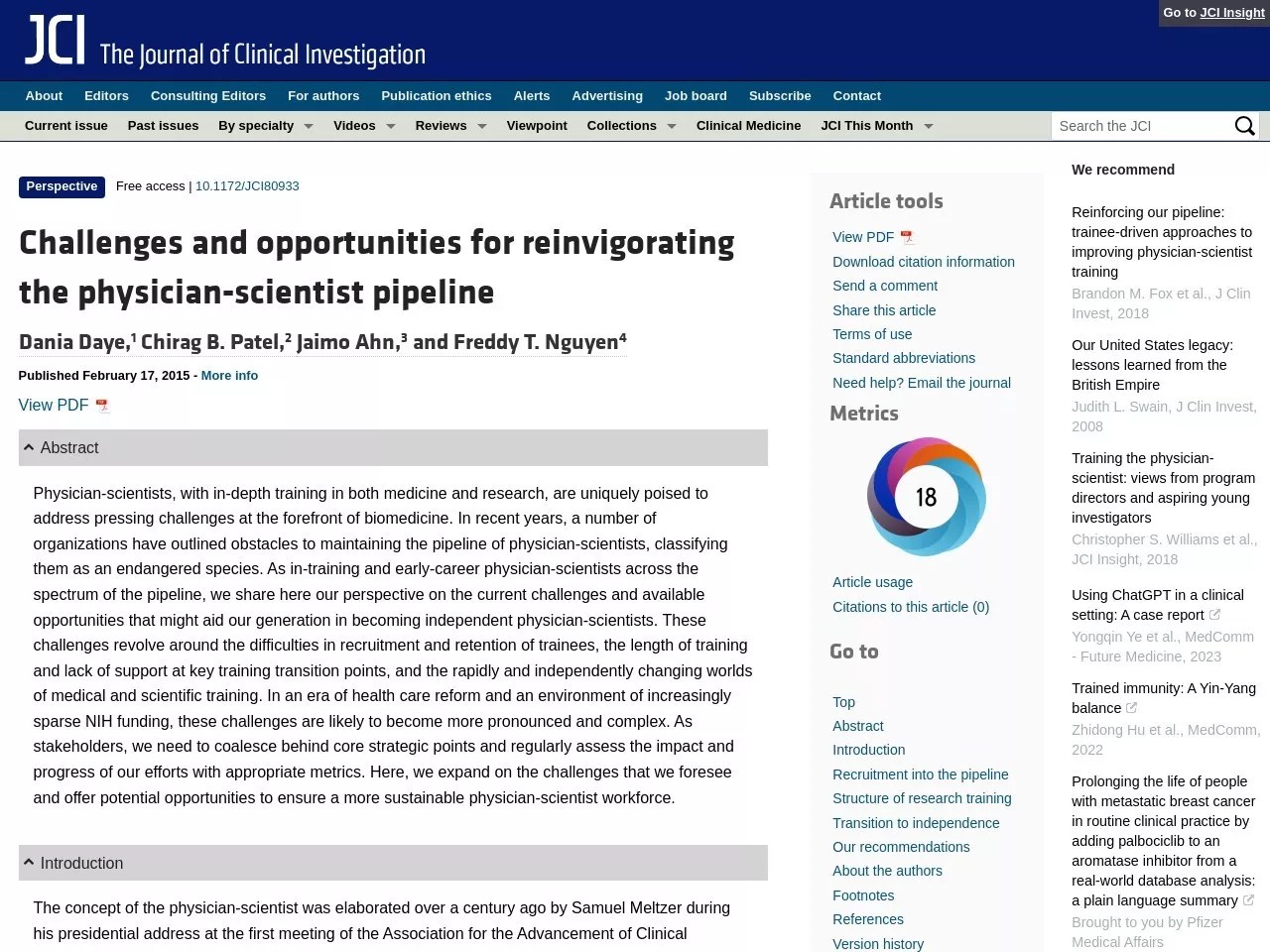The image size is (1270, 952).
Task: Jump to Our recommendations
Action: 901,847
